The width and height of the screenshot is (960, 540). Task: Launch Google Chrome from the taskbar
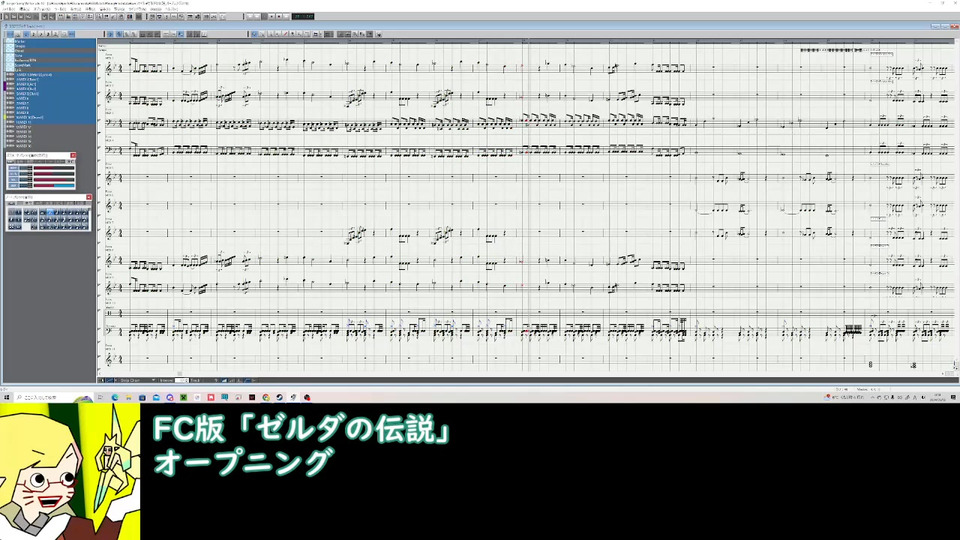[266, 397]
